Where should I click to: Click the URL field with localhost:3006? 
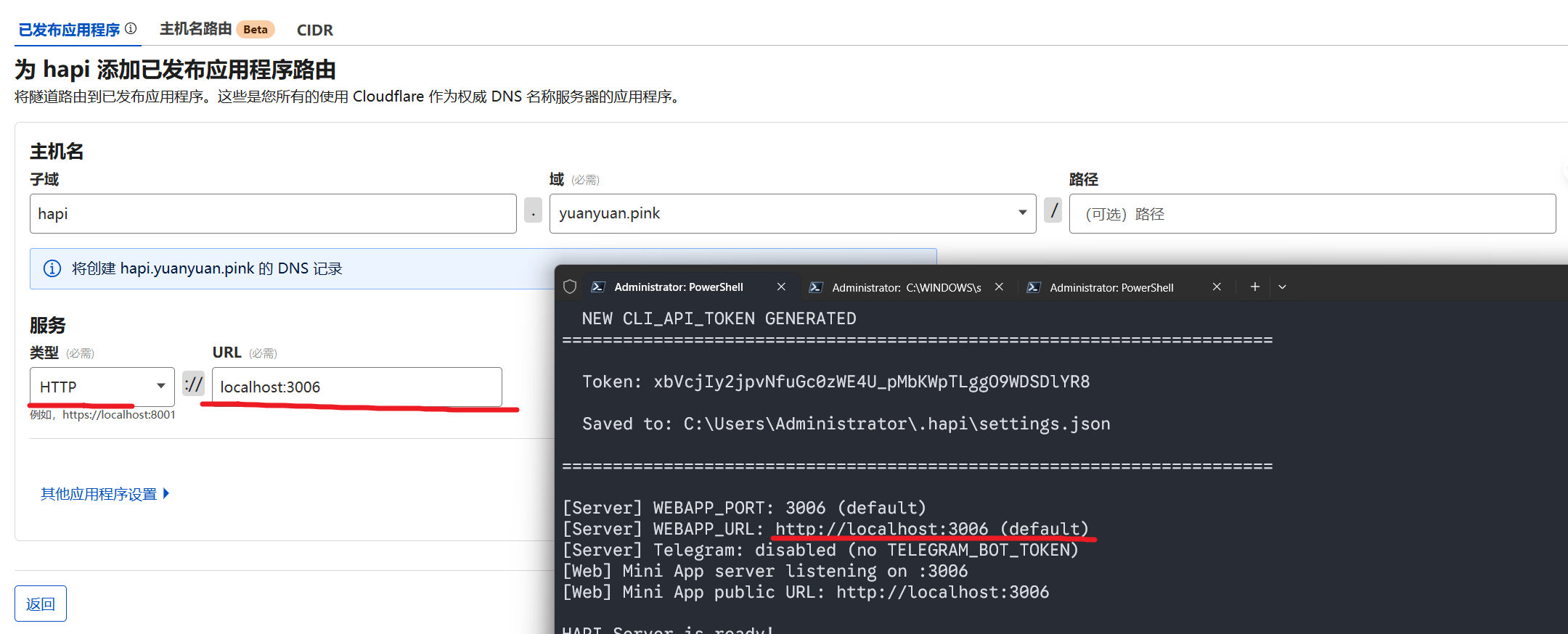(356, 387)
